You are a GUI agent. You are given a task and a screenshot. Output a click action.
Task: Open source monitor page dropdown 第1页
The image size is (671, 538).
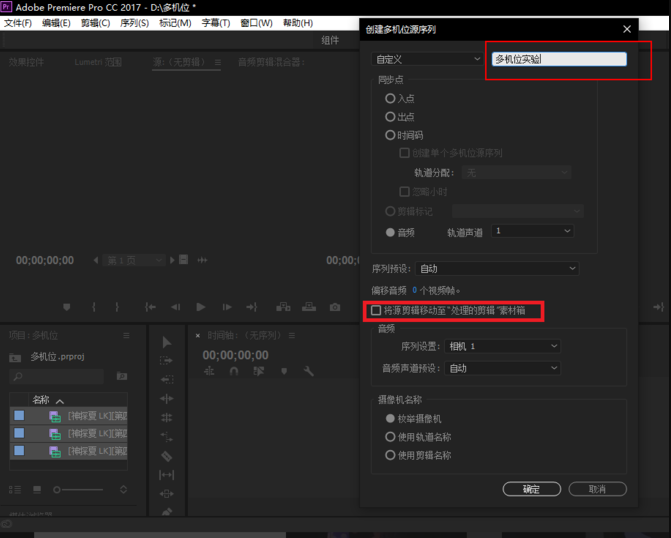click(x=134, y=260)
